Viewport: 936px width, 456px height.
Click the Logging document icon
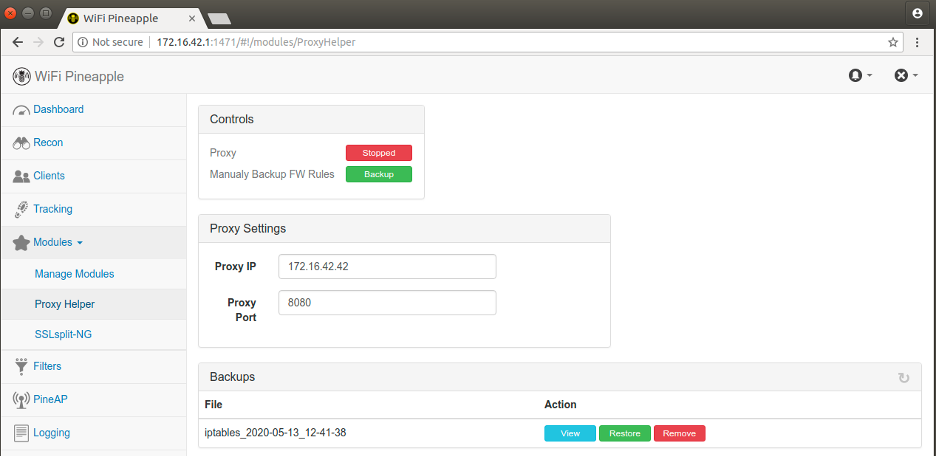pyautogui.click(x=21, y=433)
